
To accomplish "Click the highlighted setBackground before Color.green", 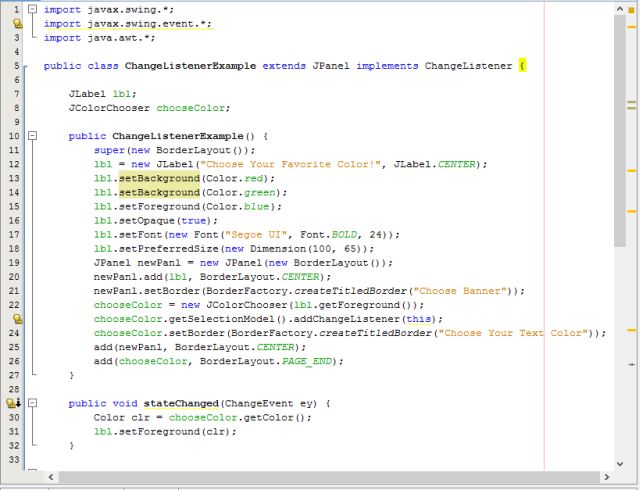I will click(159, 192).
